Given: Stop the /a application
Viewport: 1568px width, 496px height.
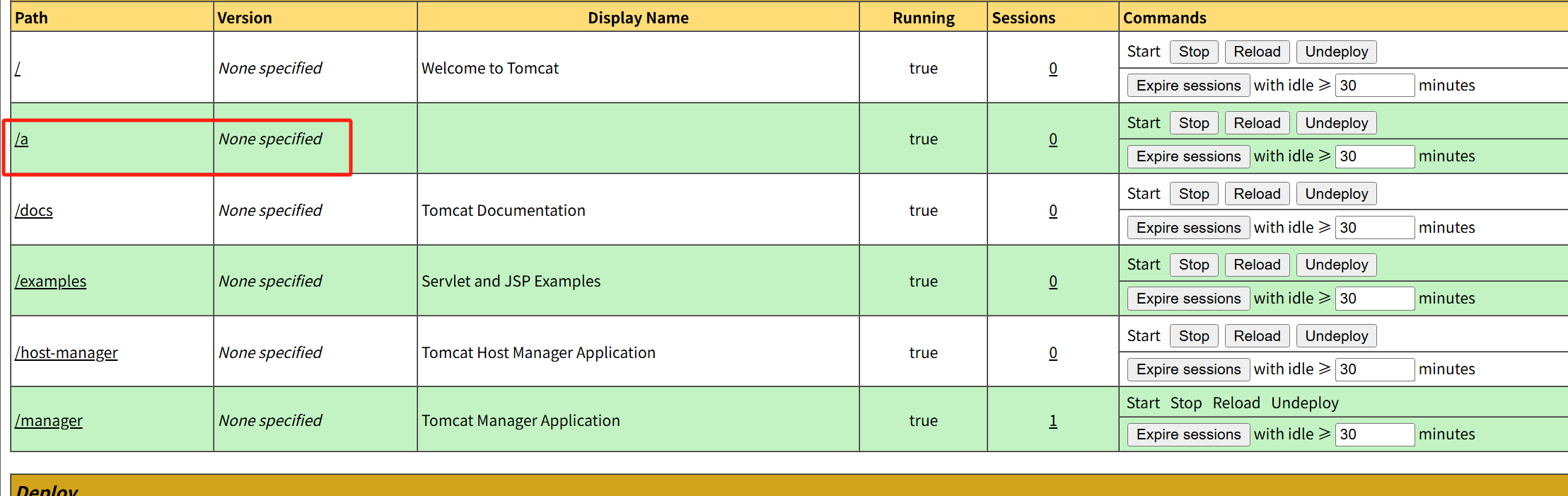Looking at the screenshot, I should point(1194,123).
